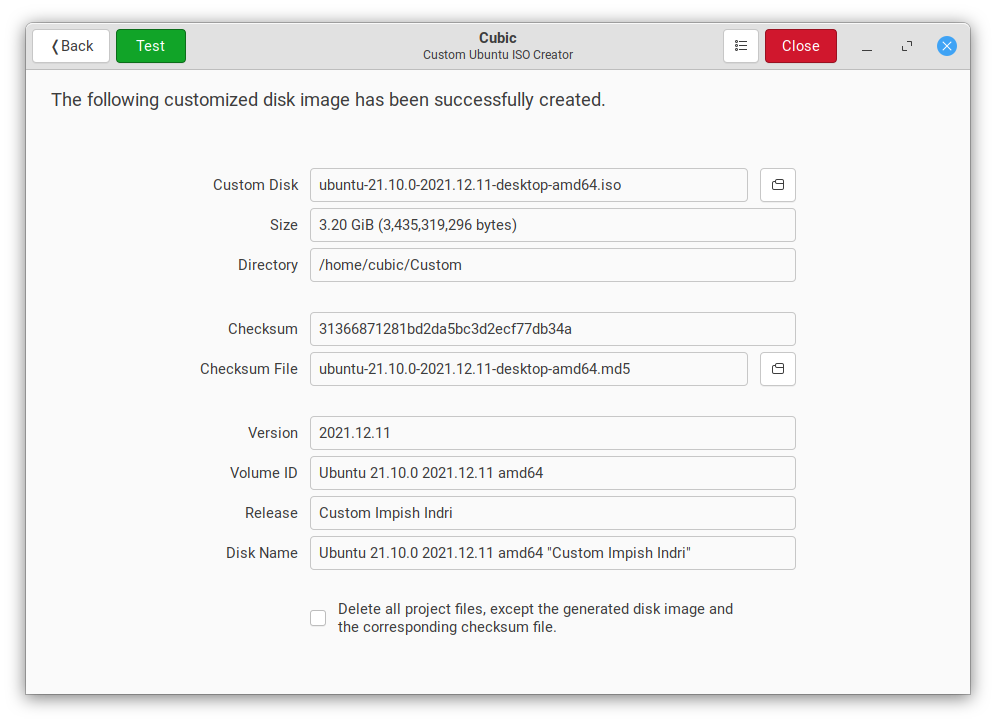Click the Volume ID input field

click(552, 473)
